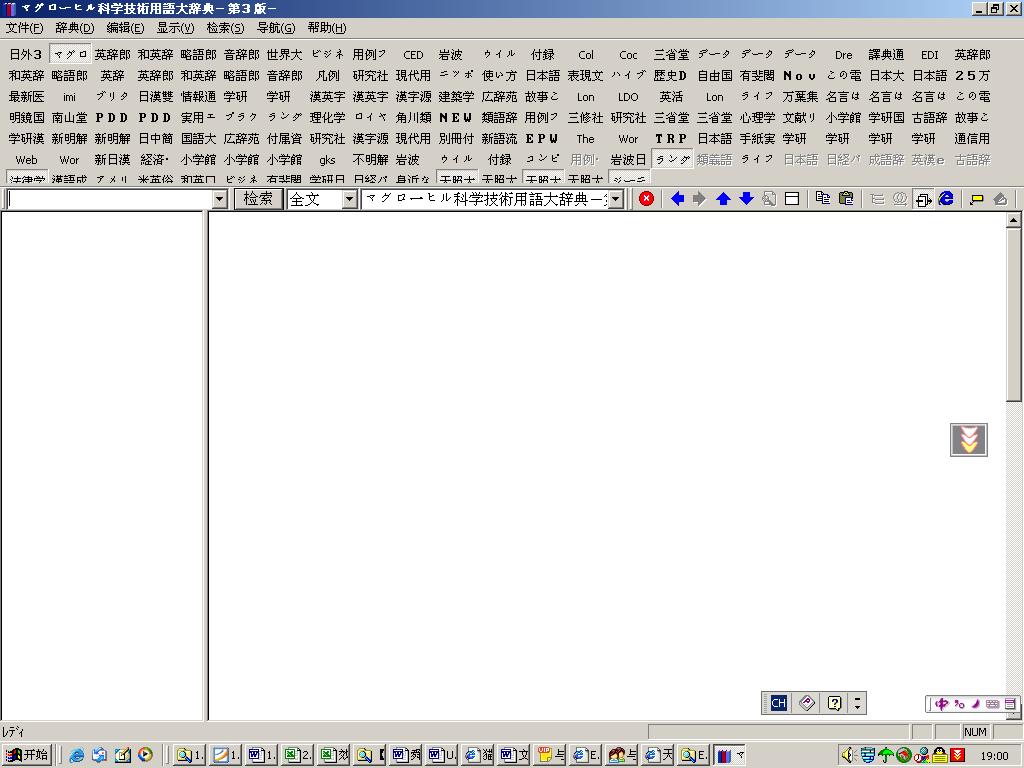
Task: Choose the TRP dictionary button
Action: 671,138
